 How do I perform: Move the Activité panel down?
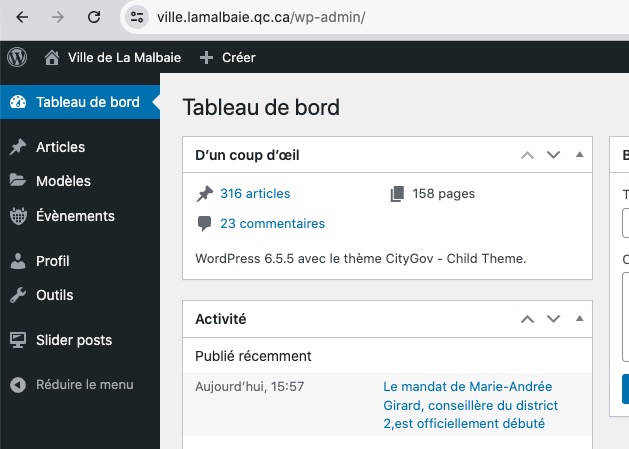click(x=553, y=319)
